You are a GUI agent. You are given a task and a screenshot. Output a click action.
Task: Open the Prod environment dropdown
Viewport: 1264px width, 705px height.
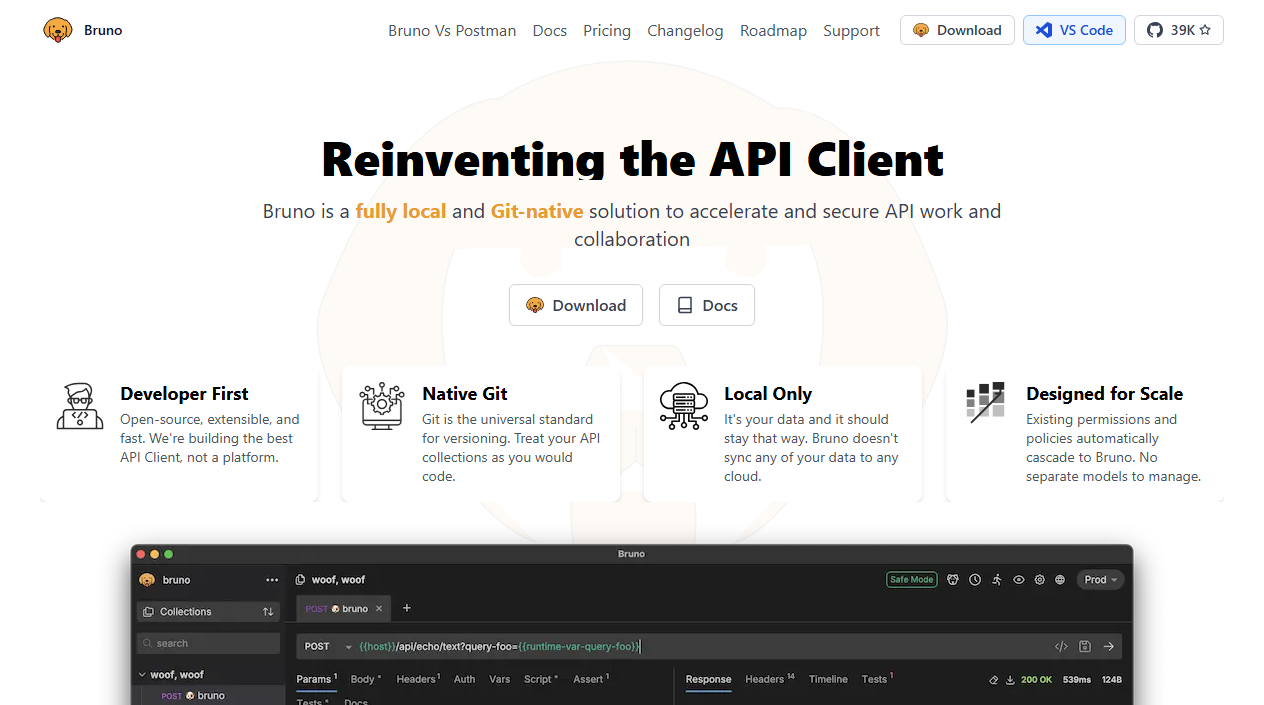(1100, 580)
